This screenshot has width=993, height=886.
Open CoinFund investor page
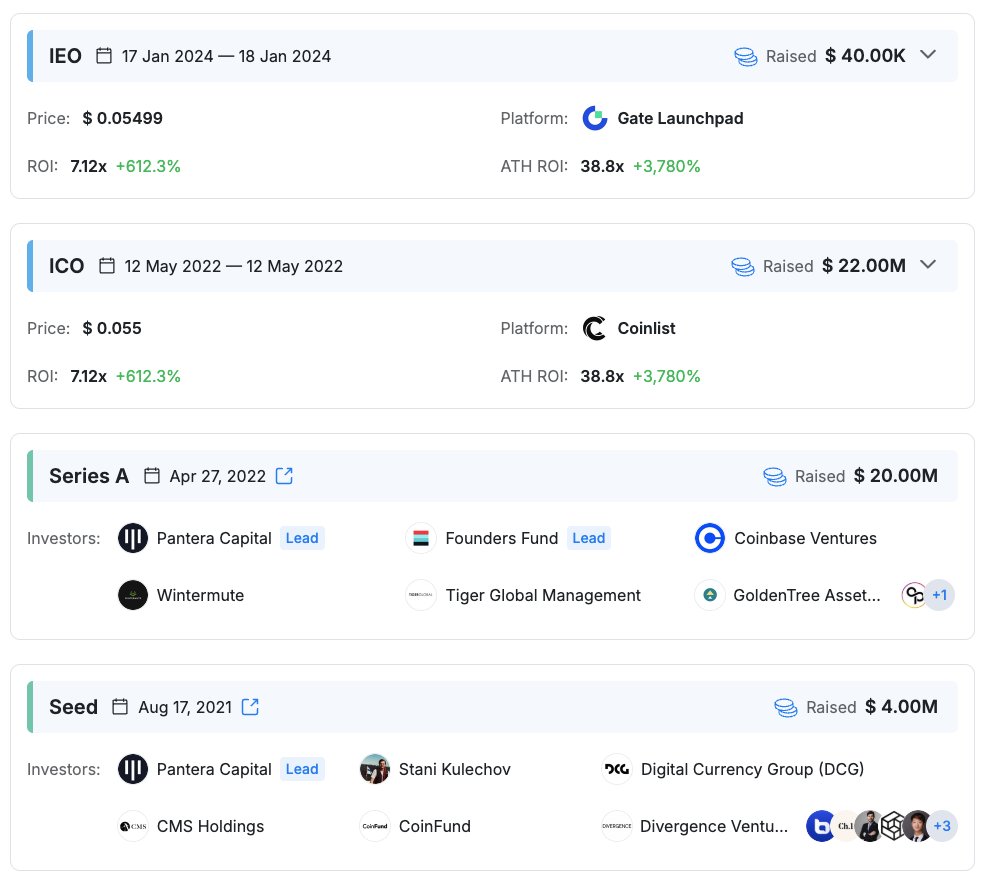(435, 826)
